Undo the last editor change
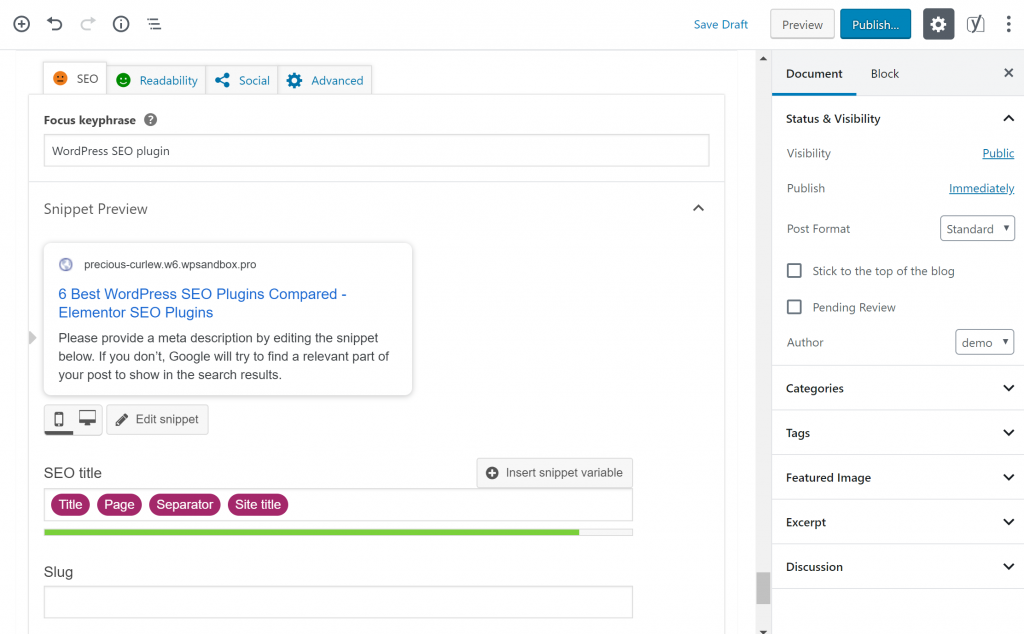1024x634 pixels. coord(55,24)
